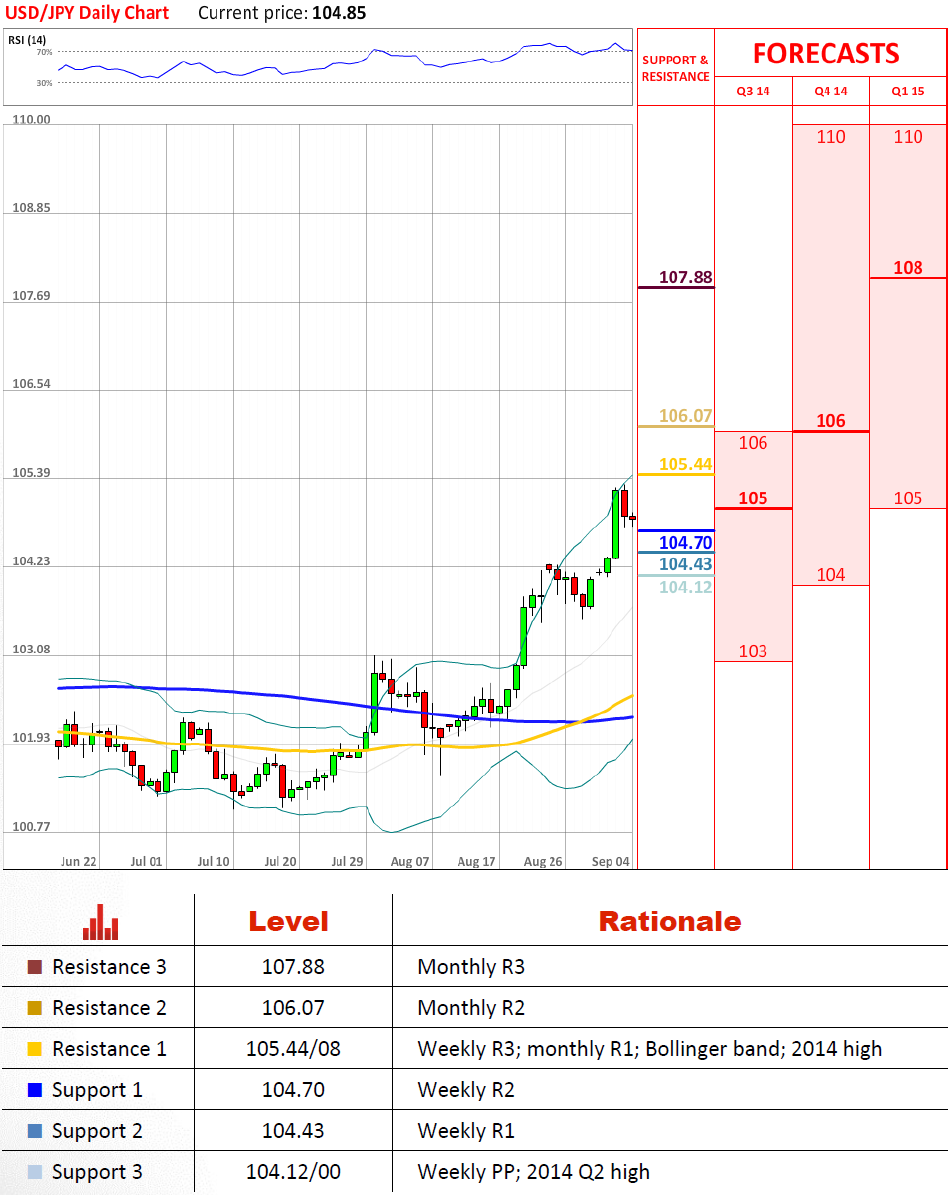
Task: Click the 106 value in Q3 14 forecast
Action: (753, 443)
